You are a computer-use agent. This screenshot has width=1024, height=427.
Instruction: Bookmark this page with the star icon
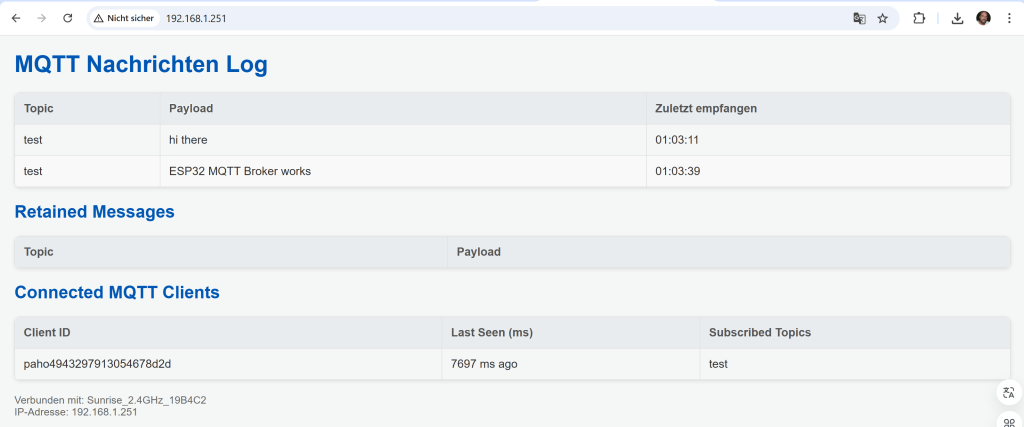pyautogui.click(x=883, y=18)
